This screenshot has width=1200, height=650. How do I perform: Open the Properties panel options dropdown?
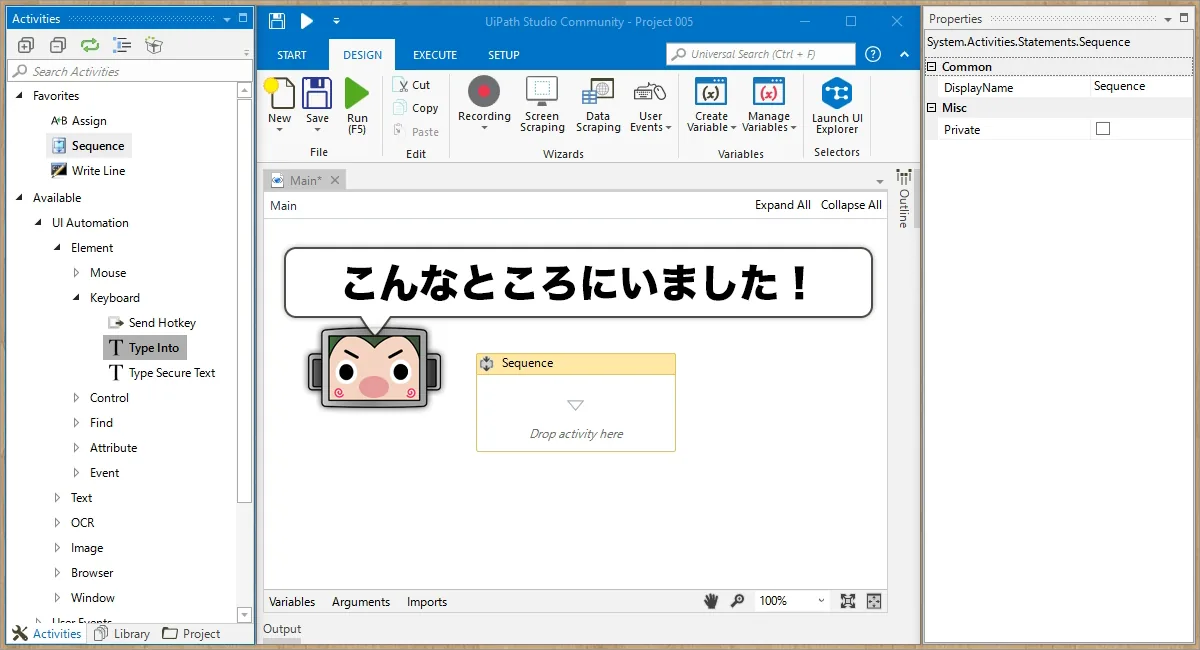[x=1170, y=19]
